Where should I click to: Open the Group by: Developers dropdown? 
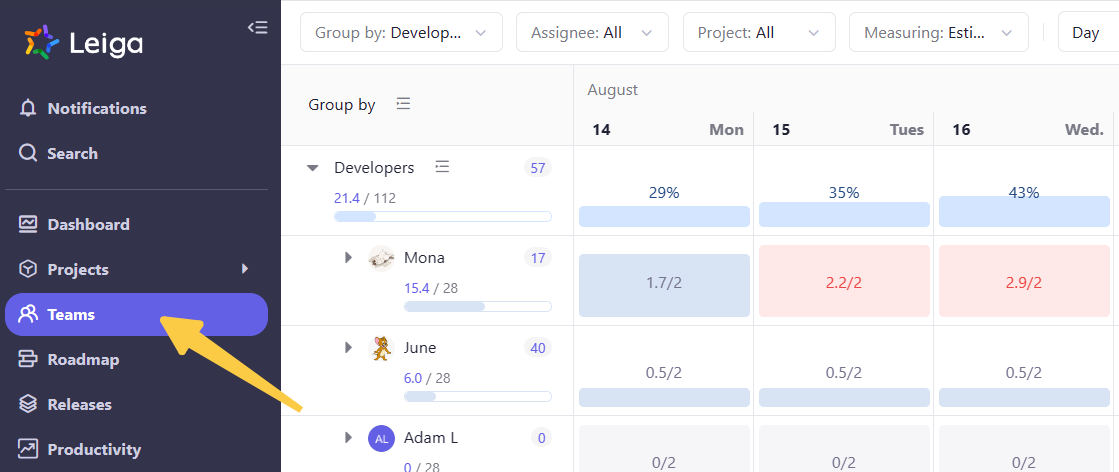click(x=401, y=33)
